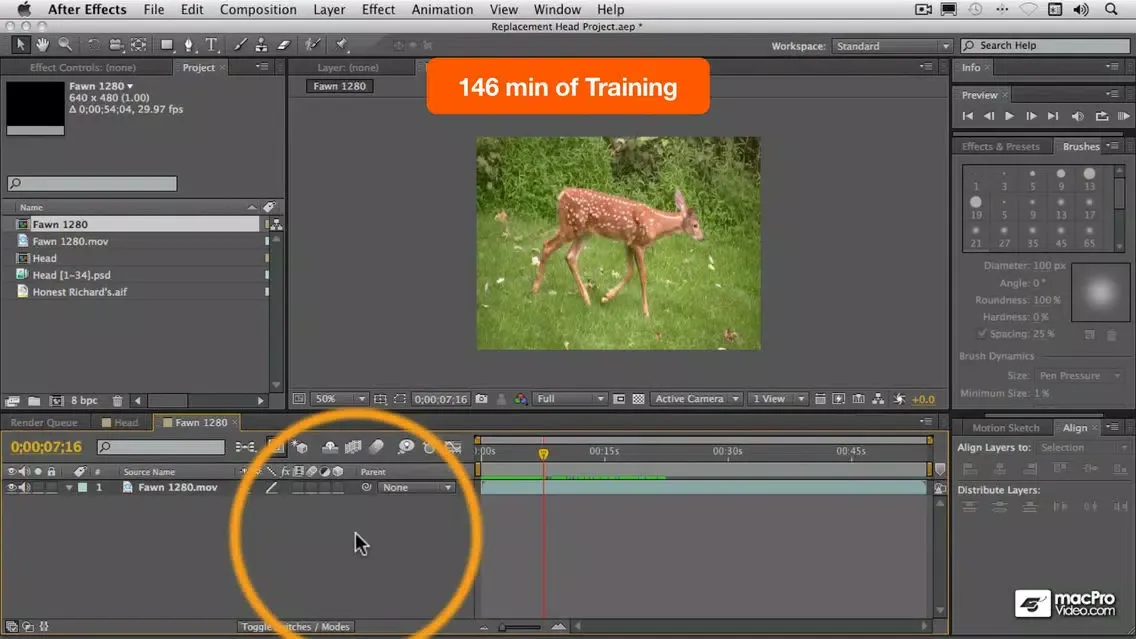Open Pen Pressure size dropdown
The height and width of the screenshot is (639, 1136).
tap(1079, 375)
